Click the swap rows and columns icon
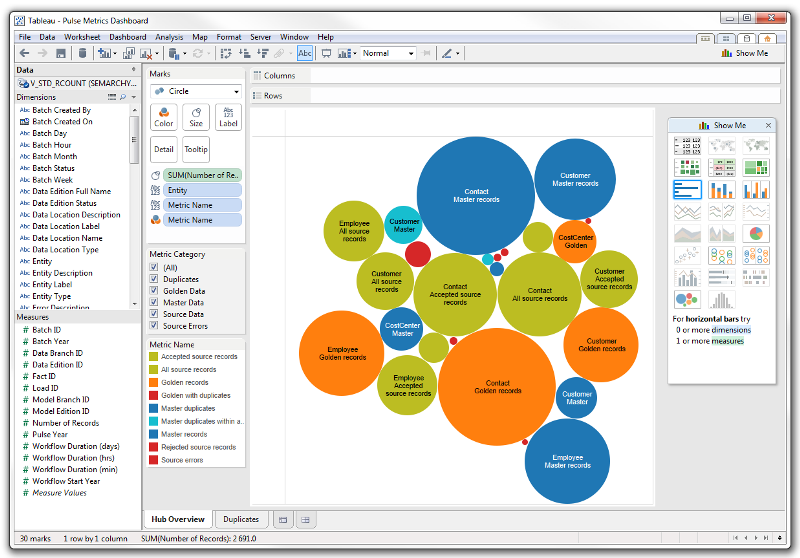Viewport: 800px width, 558px height. coord(226,53)
